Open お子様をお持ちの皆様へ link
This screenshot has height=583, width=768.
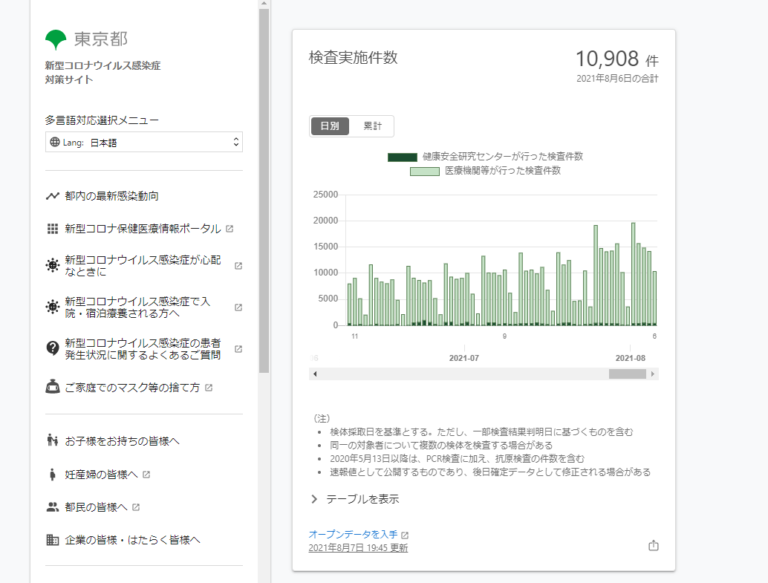pyautogui.click(x=122, y=441)
